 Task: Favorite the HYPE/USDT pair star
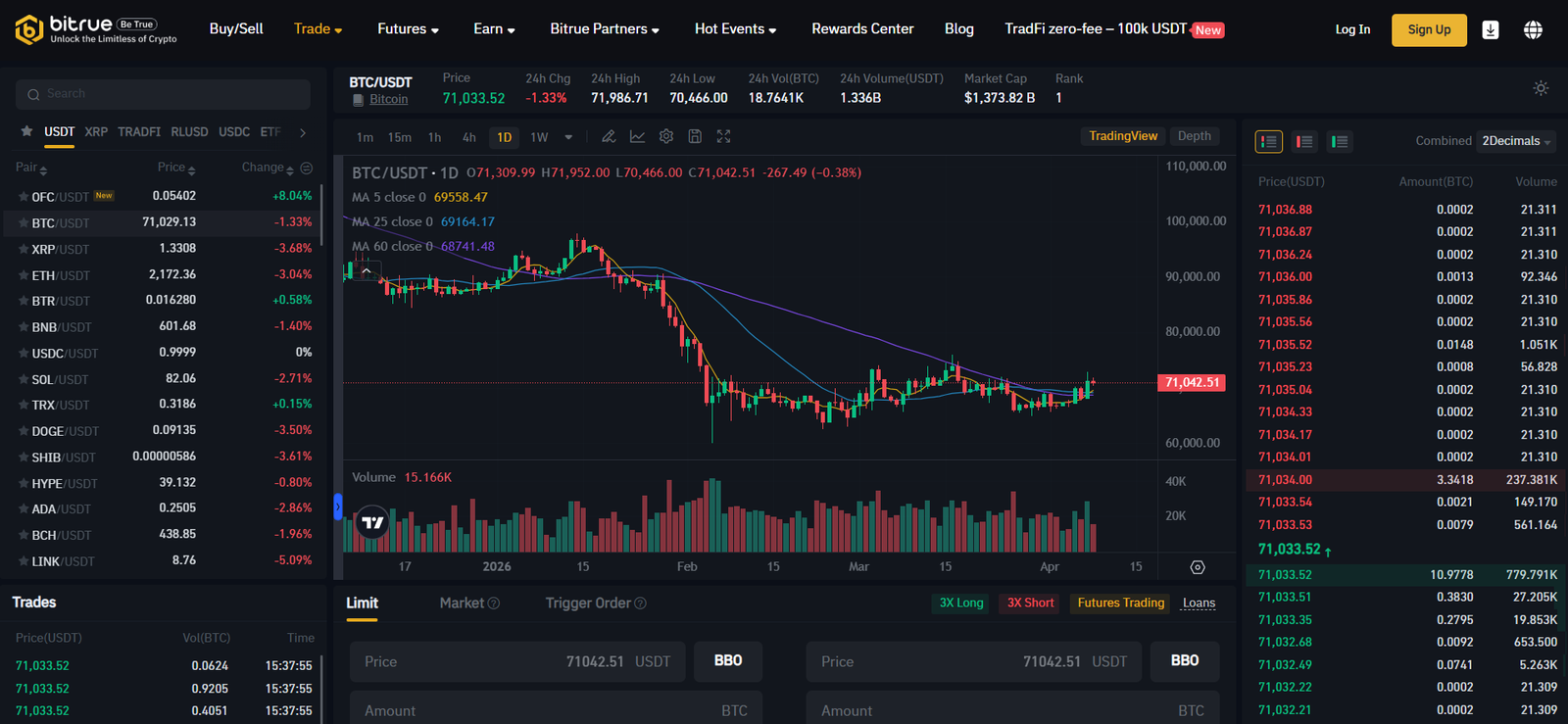coord(24,483)
